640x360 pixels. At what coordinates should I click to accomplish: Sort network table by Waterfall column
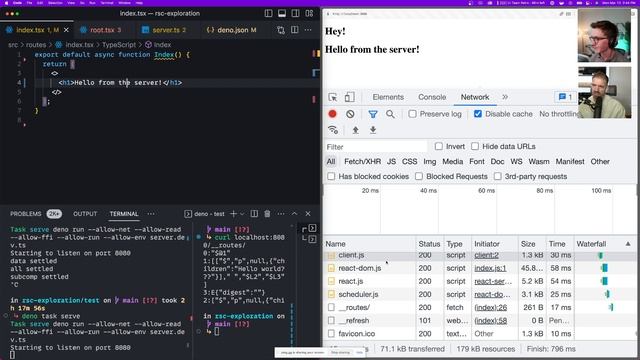(604, 244)
